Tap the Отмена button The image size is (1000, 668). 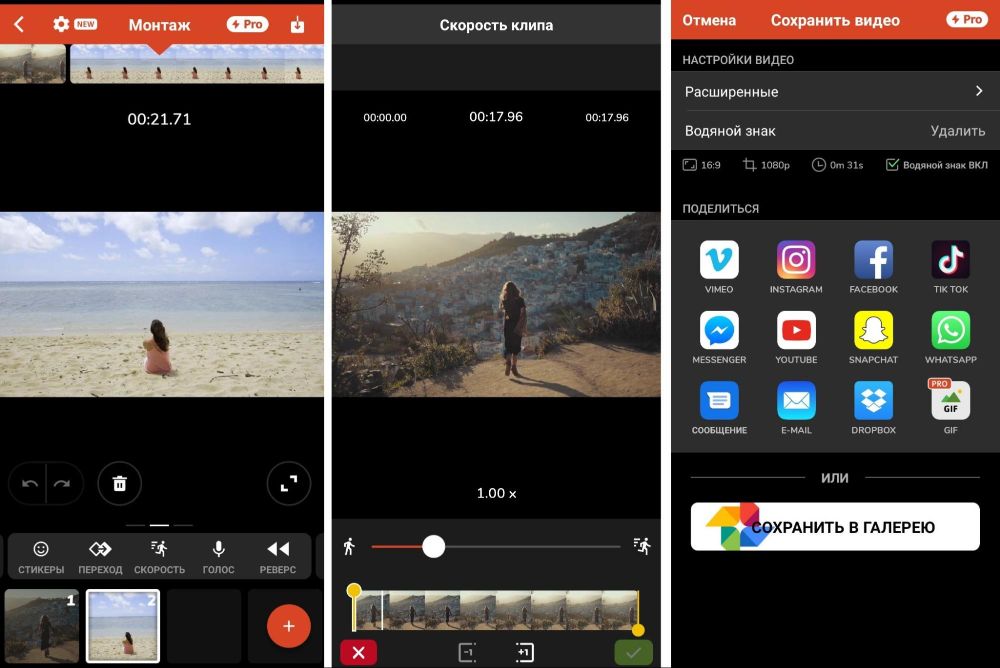(x=709, y=20)
